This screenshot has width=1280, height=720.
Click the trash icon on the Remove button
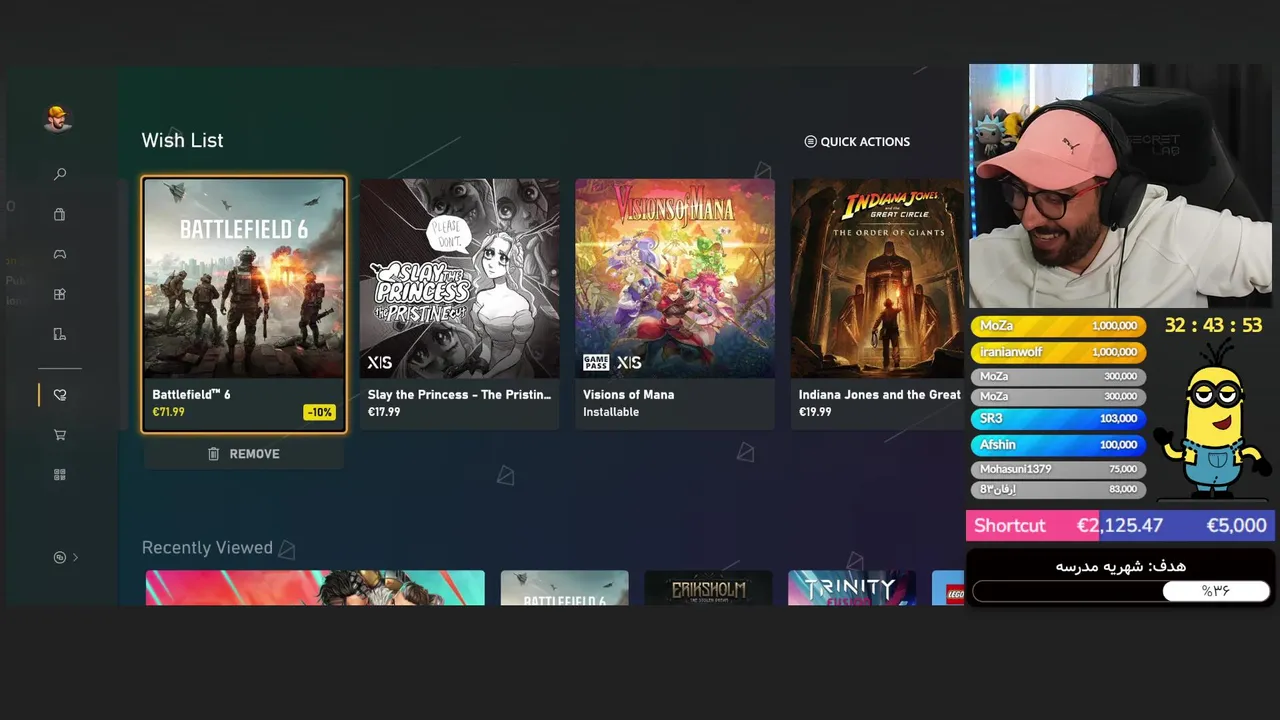[213, 454]
